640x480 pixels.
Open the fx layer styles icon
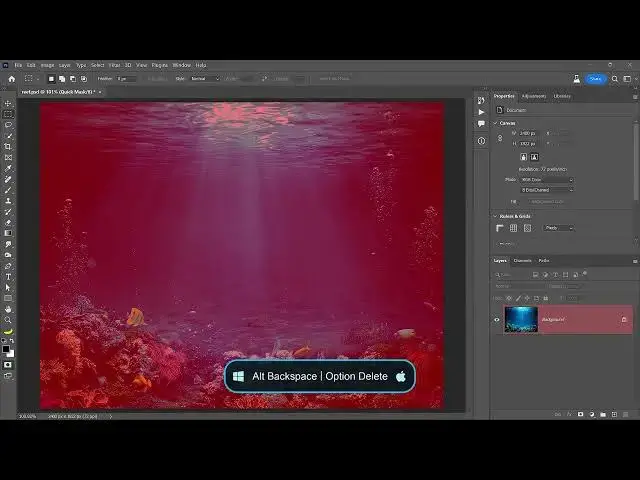click(569, 414)
